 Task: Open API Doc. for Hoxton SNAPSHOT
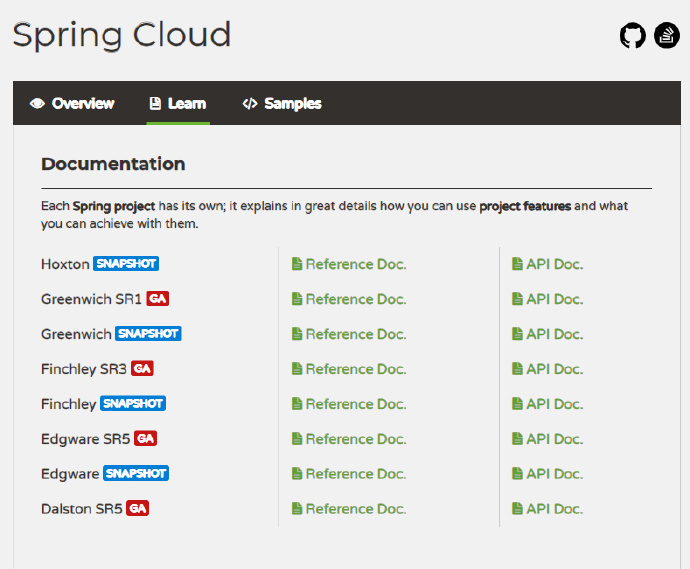[547, 264]
